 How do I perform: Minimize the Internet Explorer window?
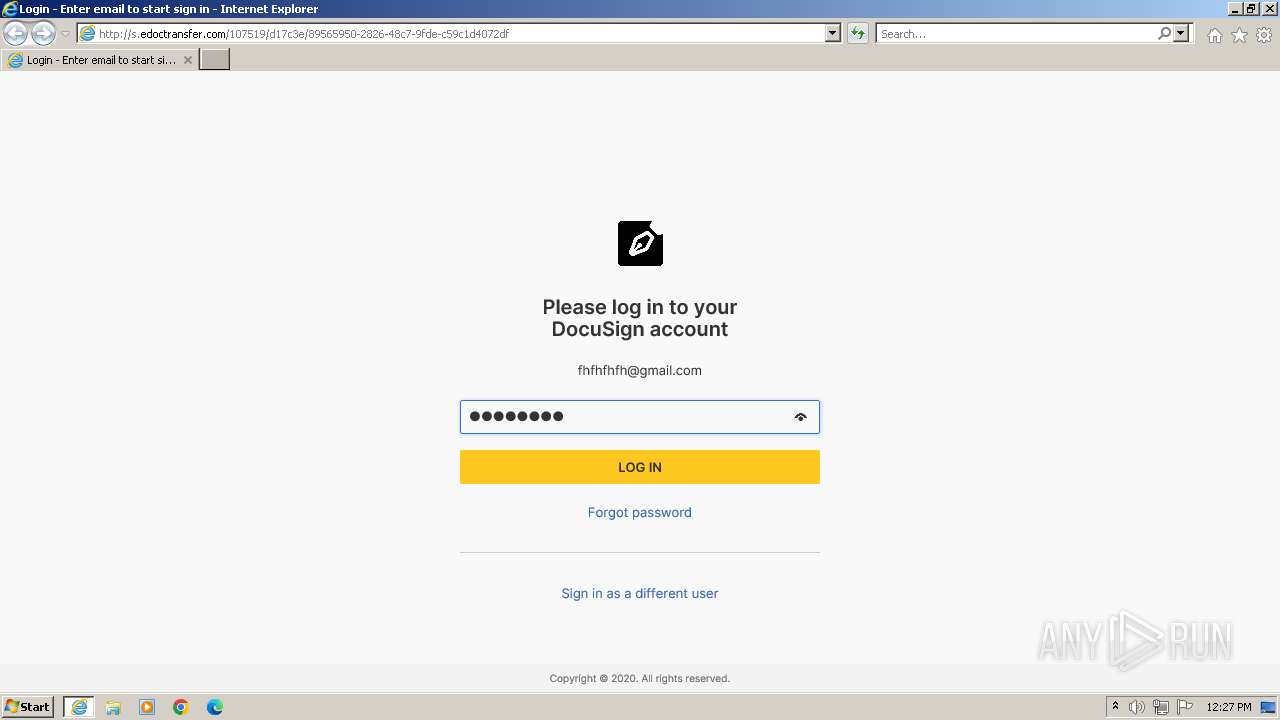(x=1234, y=9)
